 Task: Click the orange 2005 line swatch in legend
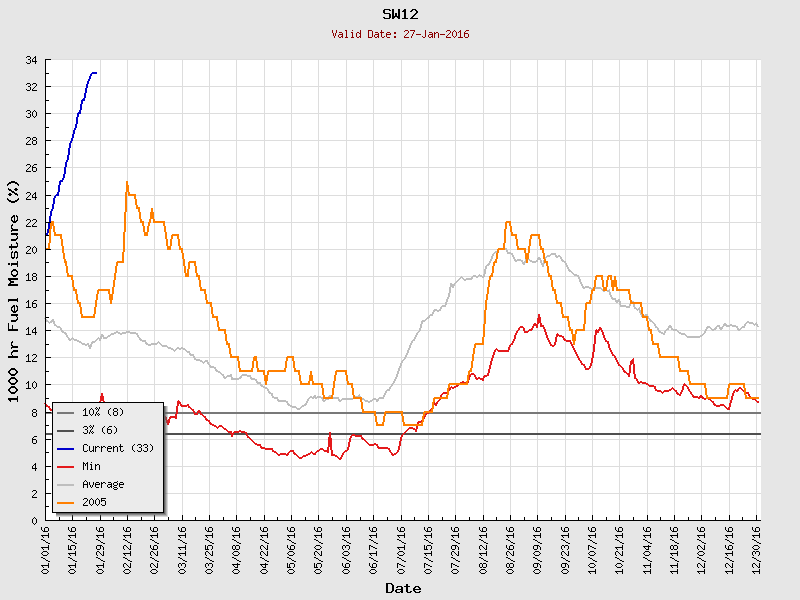[65, 502]
